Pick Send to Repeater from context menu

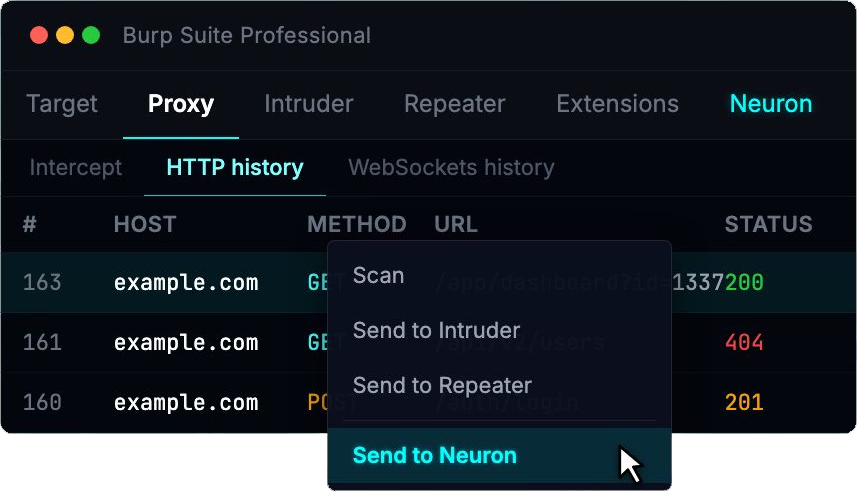tap(442, 386)
